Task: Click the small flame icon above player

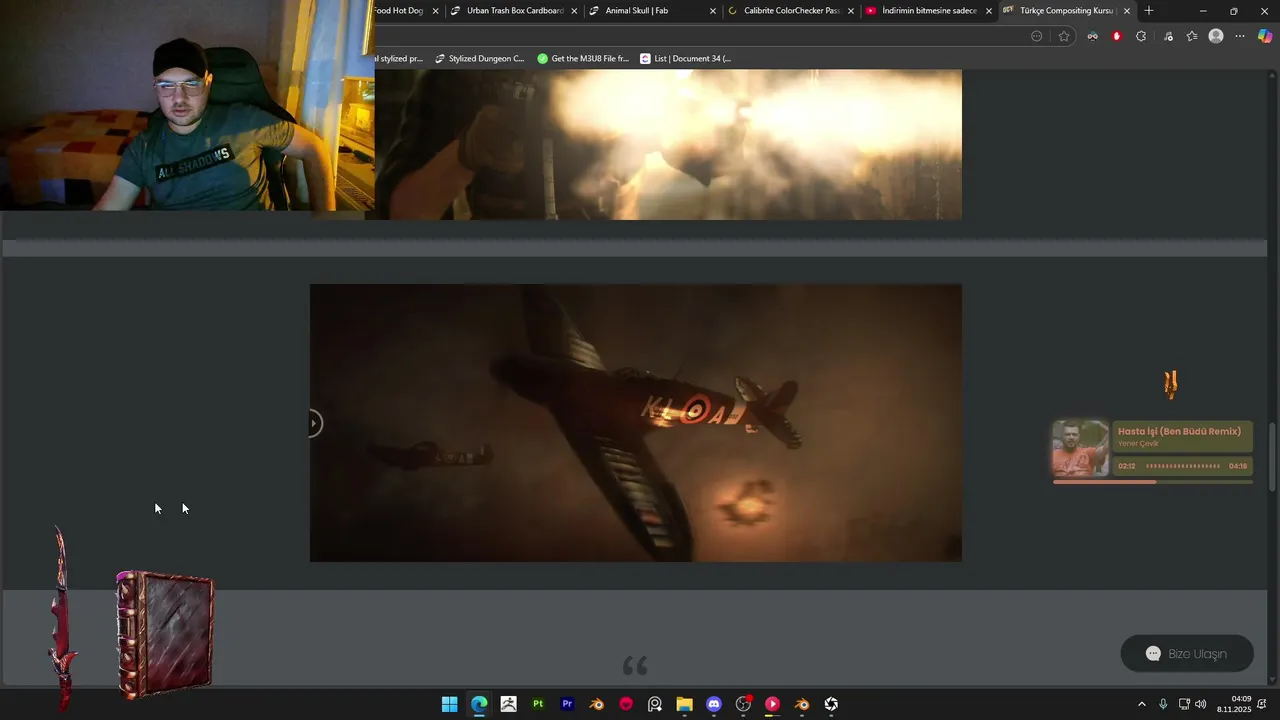Action: [x=1170, y=384]
